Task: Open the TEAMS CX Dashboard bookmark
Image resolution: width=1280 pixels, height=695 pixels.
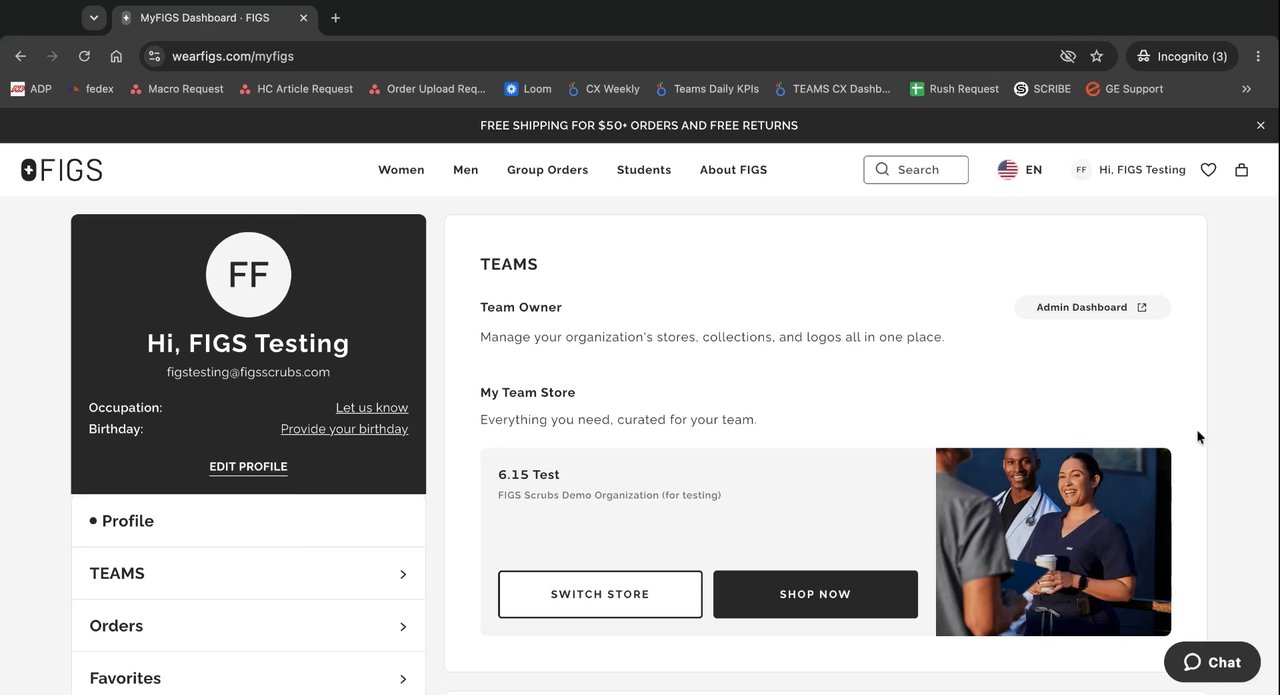Action: click(832, 89)
